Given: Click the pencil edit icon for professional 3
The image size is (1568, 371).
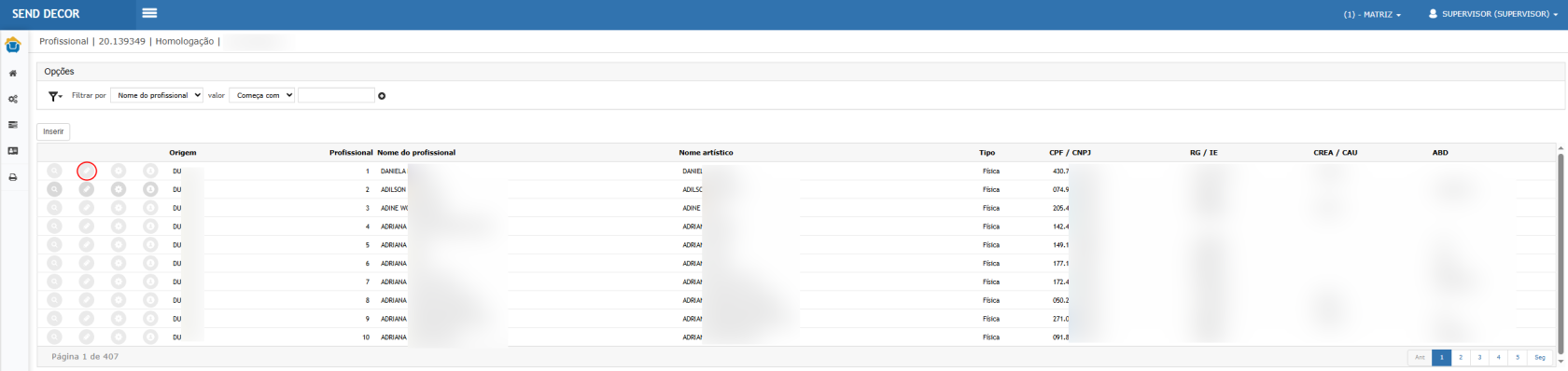Looking at the screenshot, I should 87,208.
